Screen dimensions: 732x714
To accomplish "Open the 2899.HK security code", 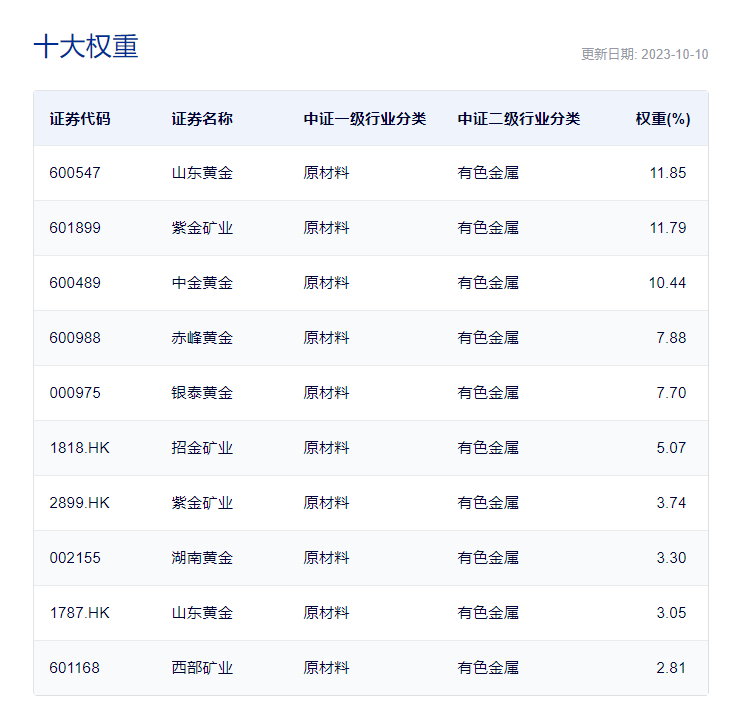I will tap(80, 503).
